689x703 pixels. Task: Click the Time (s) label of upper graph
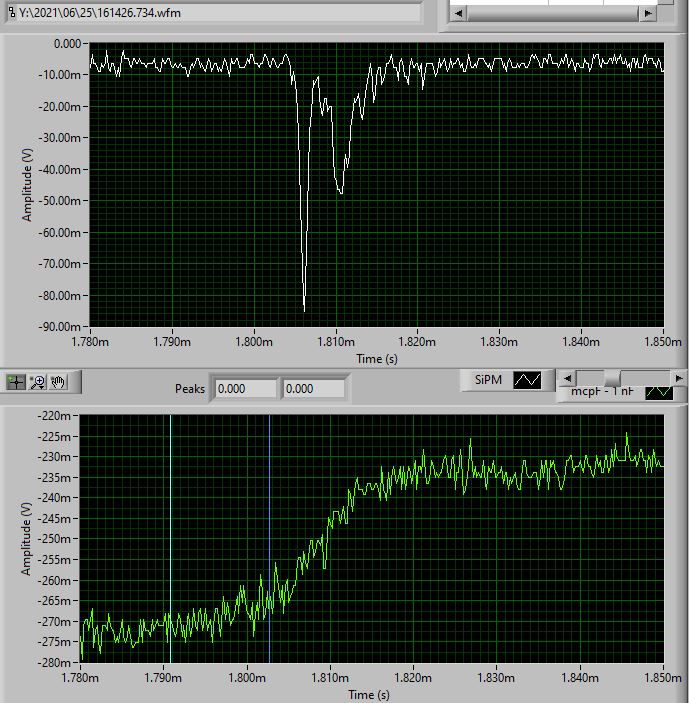(377, 359)
